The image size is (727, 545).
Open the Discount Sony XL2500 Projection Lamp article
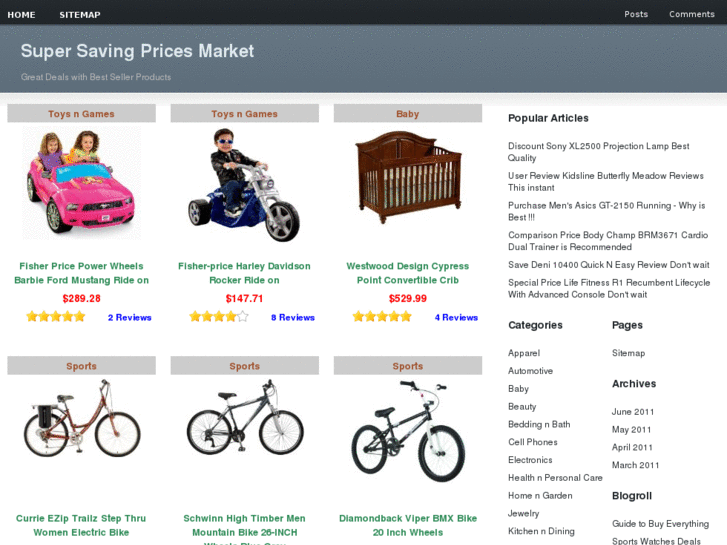point(599,152)
